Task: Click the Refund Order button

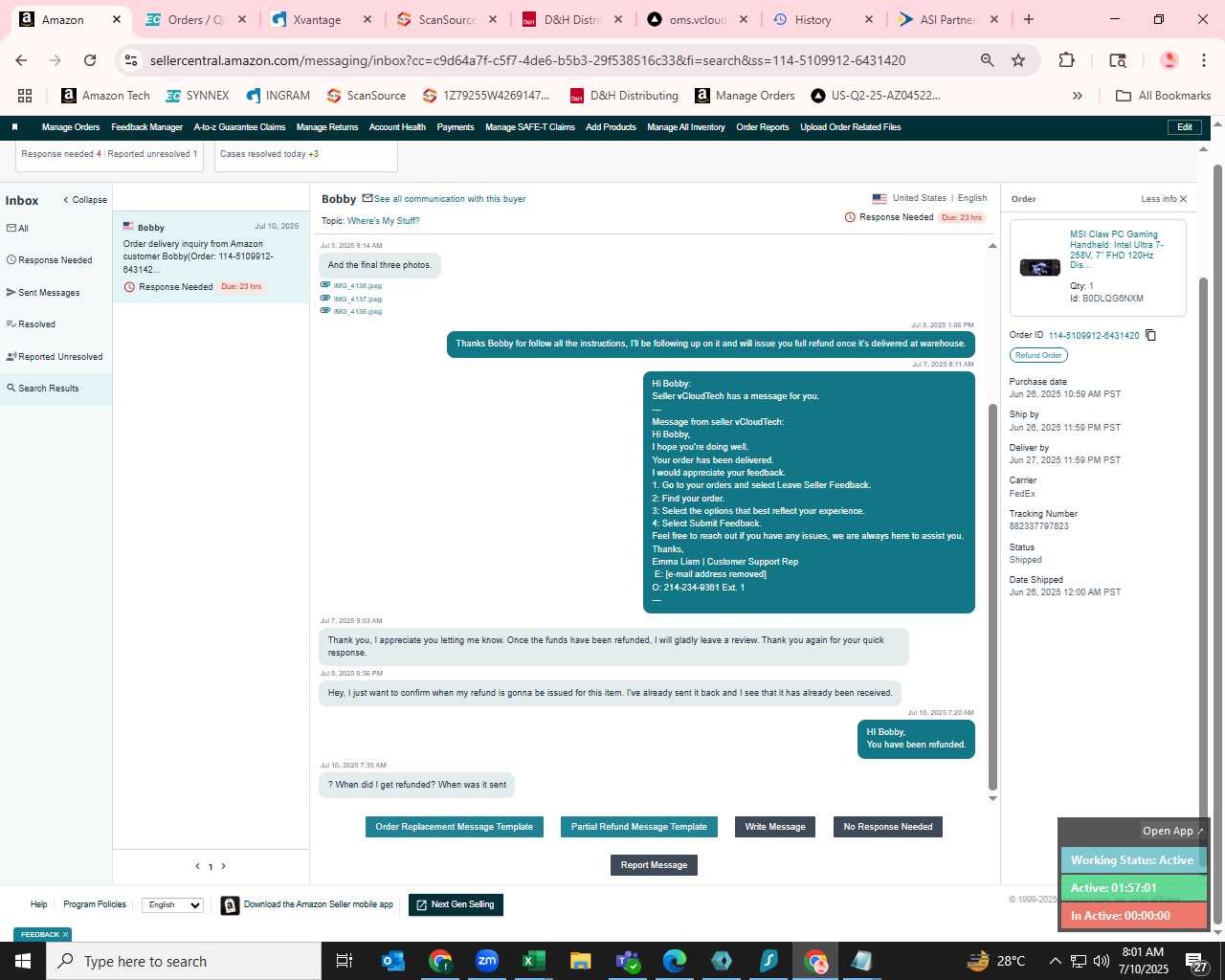Action: [1038, 355]
